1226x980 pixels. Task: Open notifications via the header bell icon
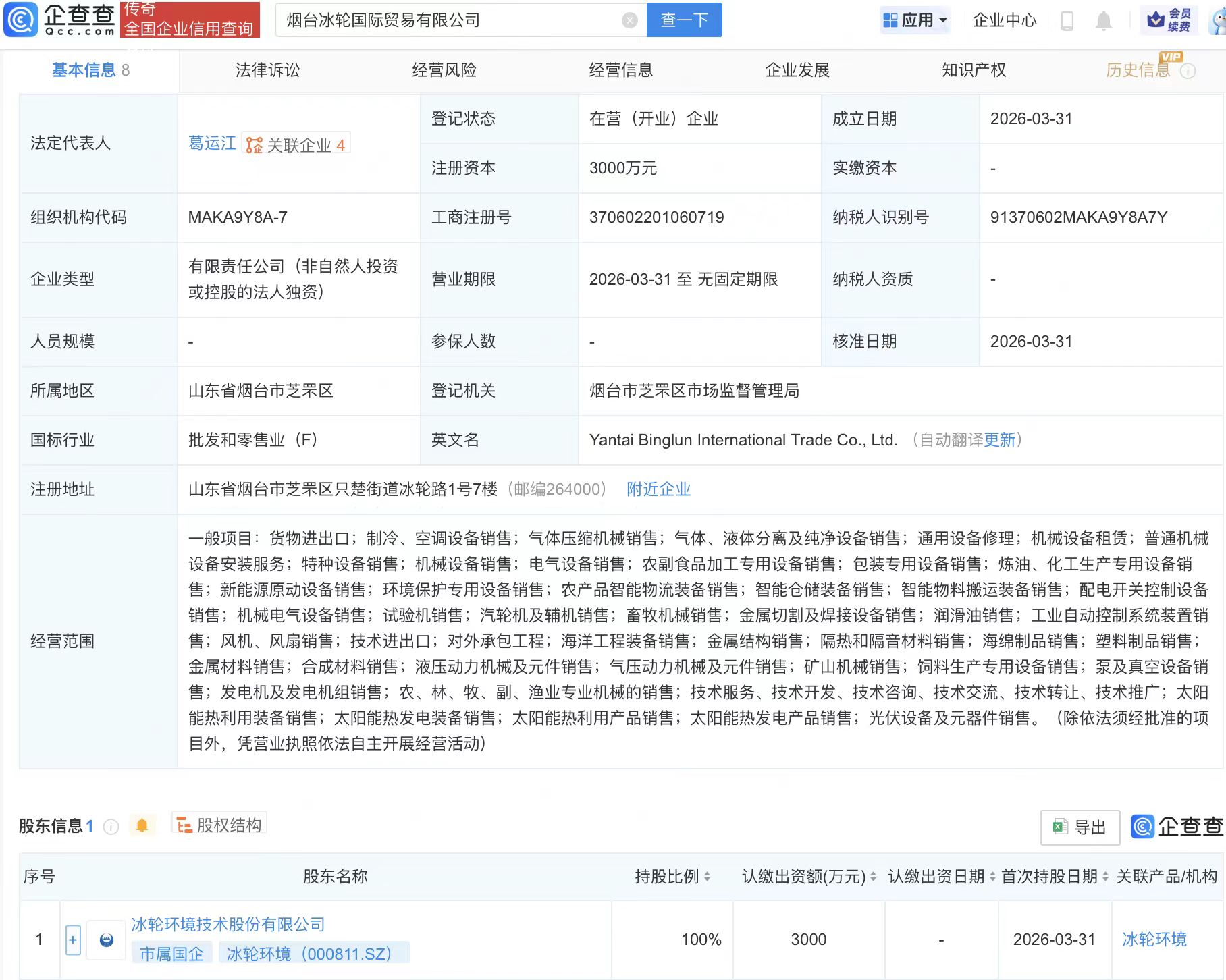tap(1103, 20)
